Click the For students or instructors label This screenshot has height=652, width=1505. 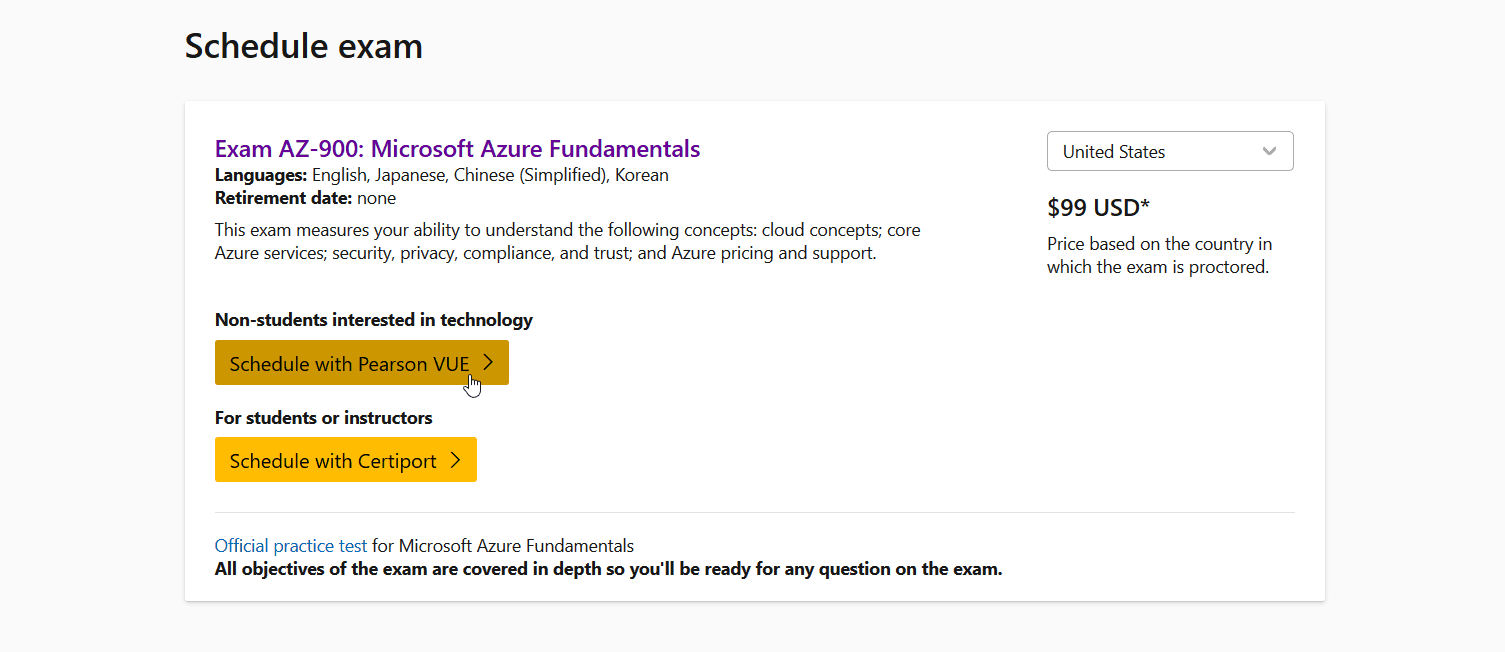coord(323,417)
